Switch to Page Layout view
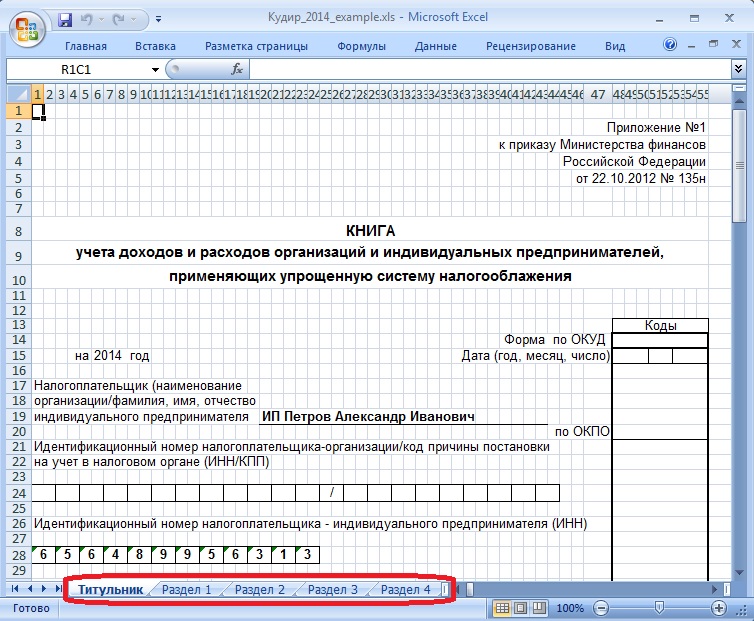Viewport: 754px width, 621px height. click(x=521, y=608)
